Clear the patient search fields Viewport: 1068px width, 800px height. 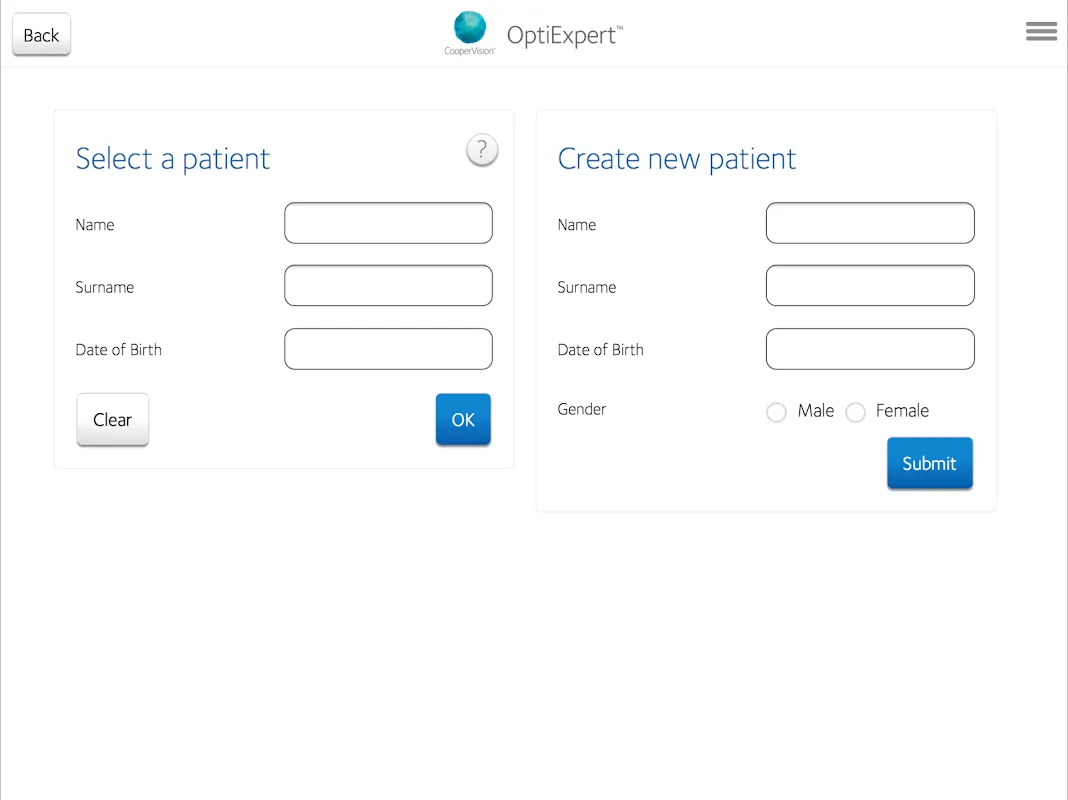pos(112,419)
